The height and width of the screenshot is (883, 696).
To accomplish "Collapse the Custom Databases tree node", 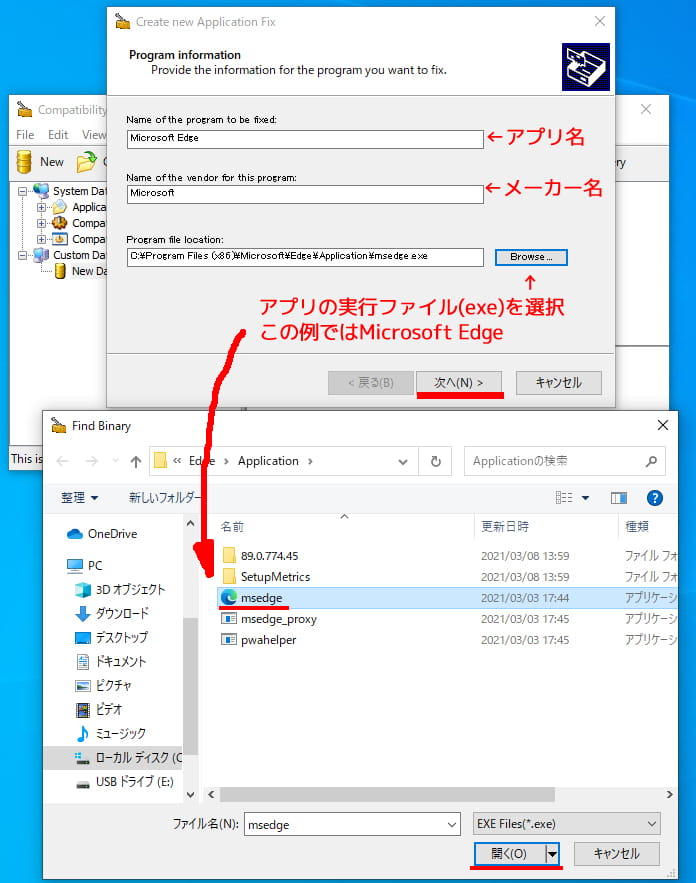I will coord(22,255).
